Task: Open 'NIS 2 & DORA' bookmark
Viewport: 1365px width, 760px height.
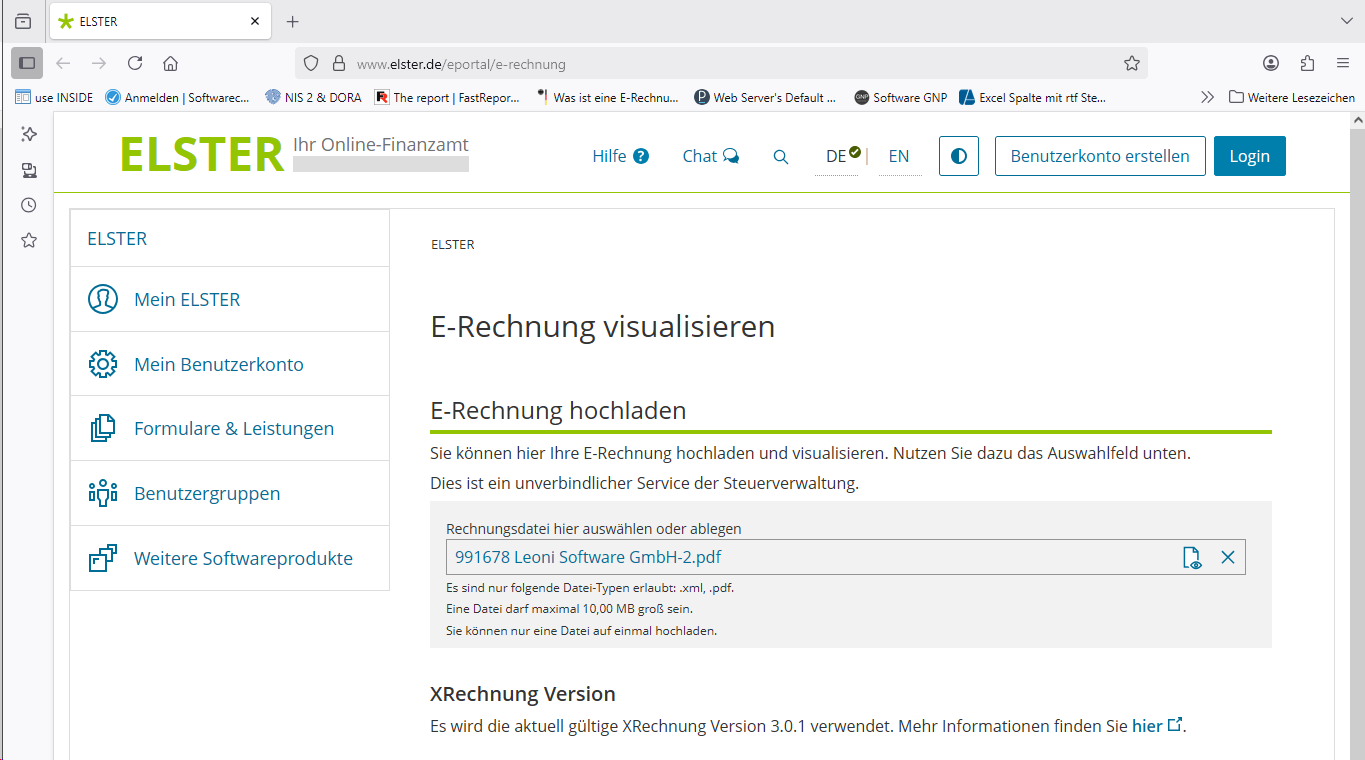Action: click(x=313, y=97)
